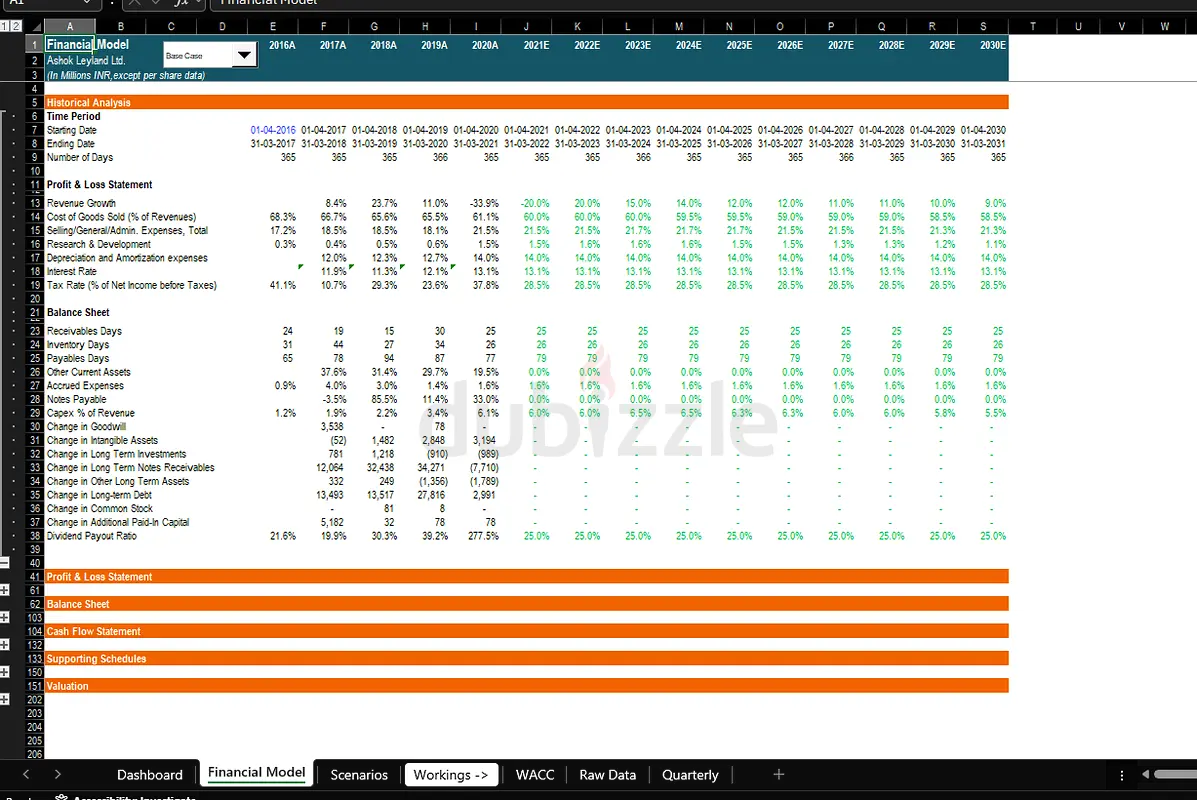Viewport: 1197px width, 800px height.
Task: Expand the Balance Sheet row group
Action: point(5,618)
